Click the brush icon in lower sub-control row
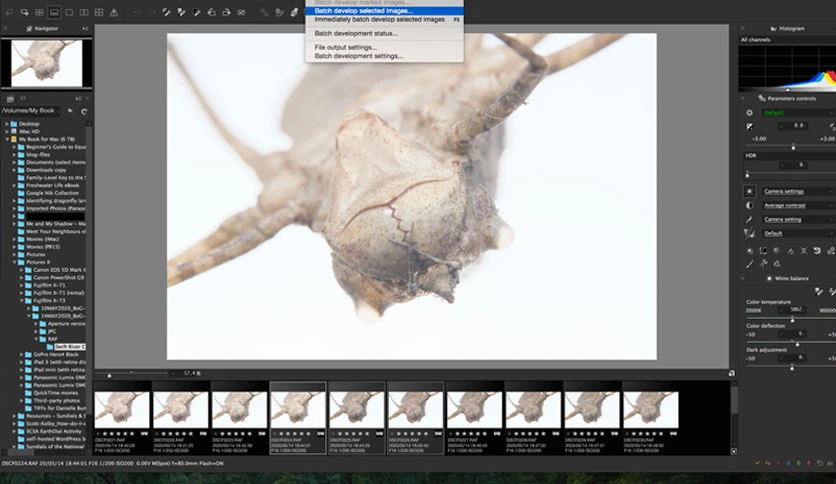This screenshot has height=484, width=836. (750, 263)
